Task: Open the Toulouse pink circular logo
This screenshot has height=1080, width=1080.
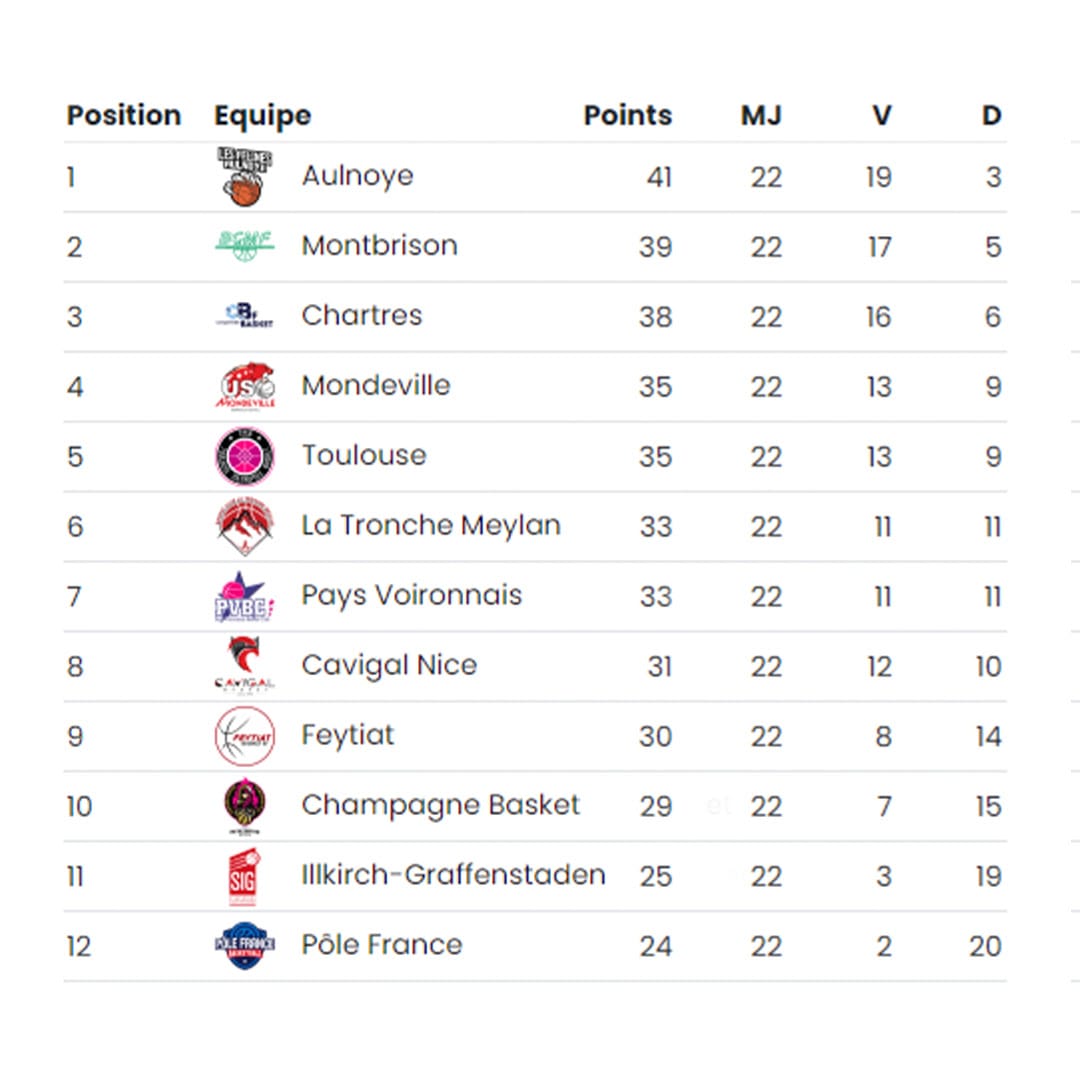Action: click(245, 456)
